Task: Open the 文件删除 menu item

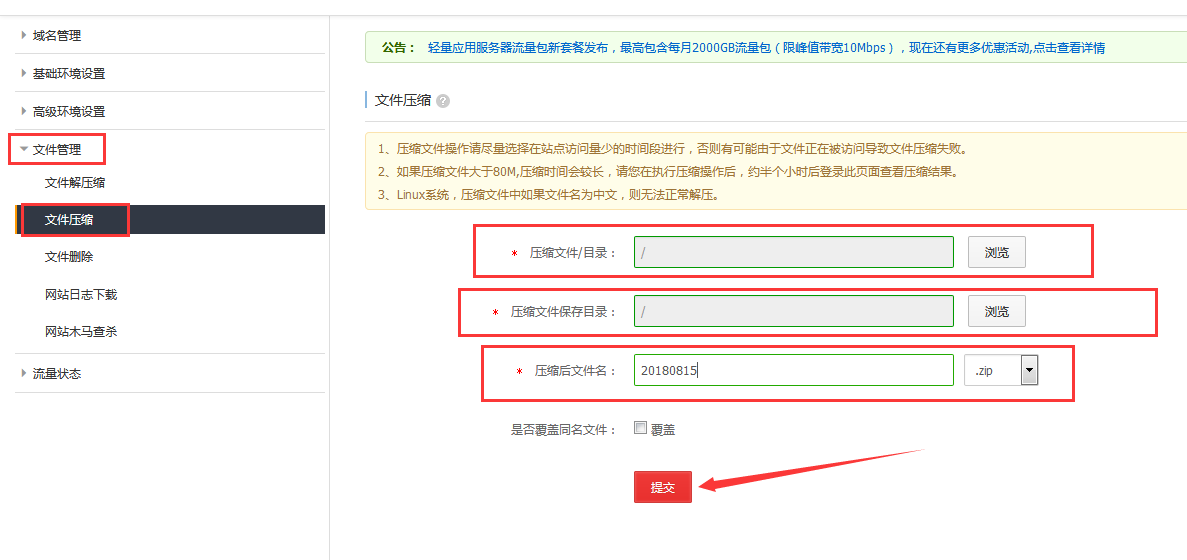Action: (x=69, y=257)
